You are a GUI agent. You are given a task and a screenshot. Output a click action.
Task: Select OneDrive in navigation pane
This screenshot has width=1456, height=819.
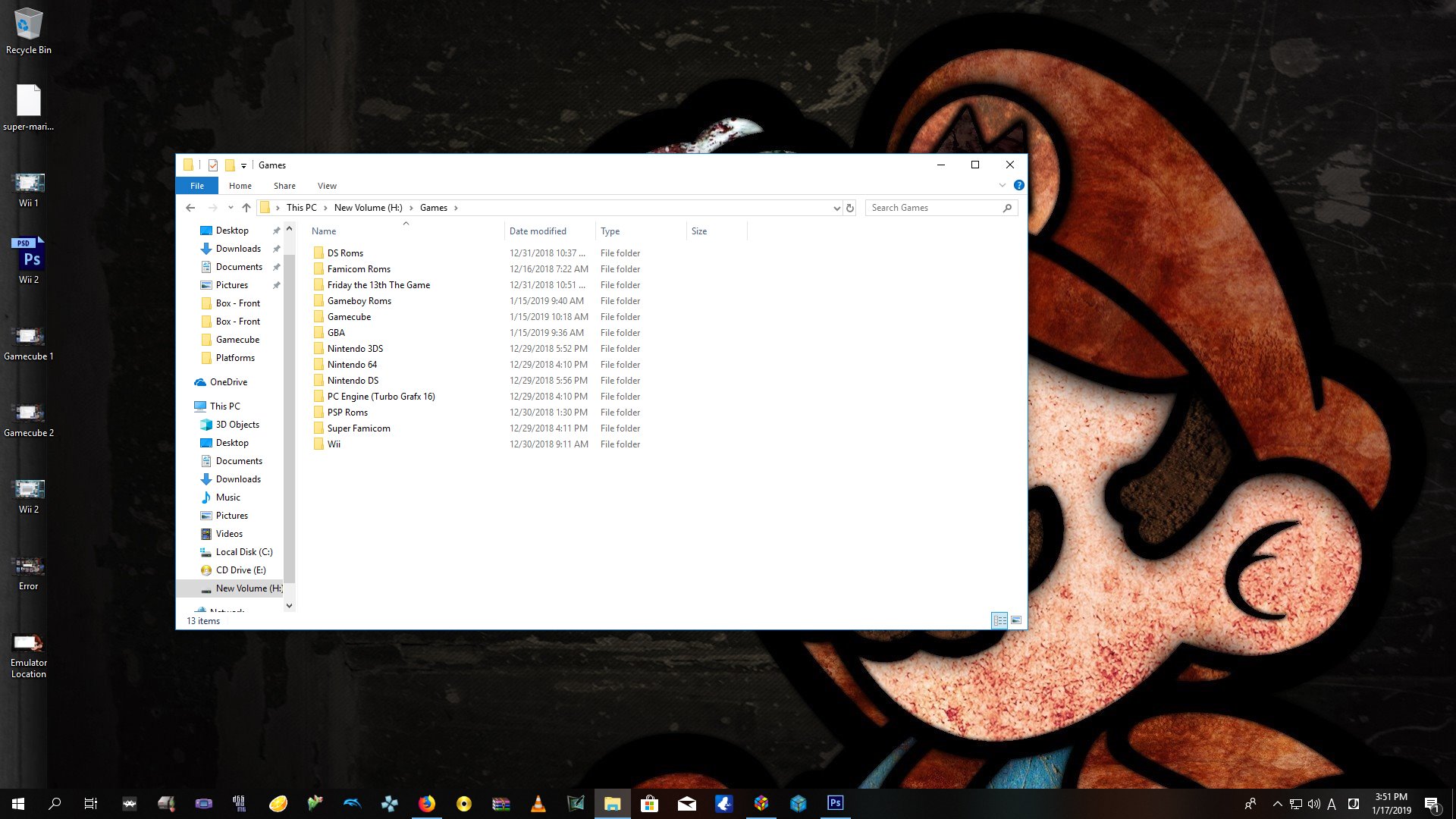tap(228, 382)
